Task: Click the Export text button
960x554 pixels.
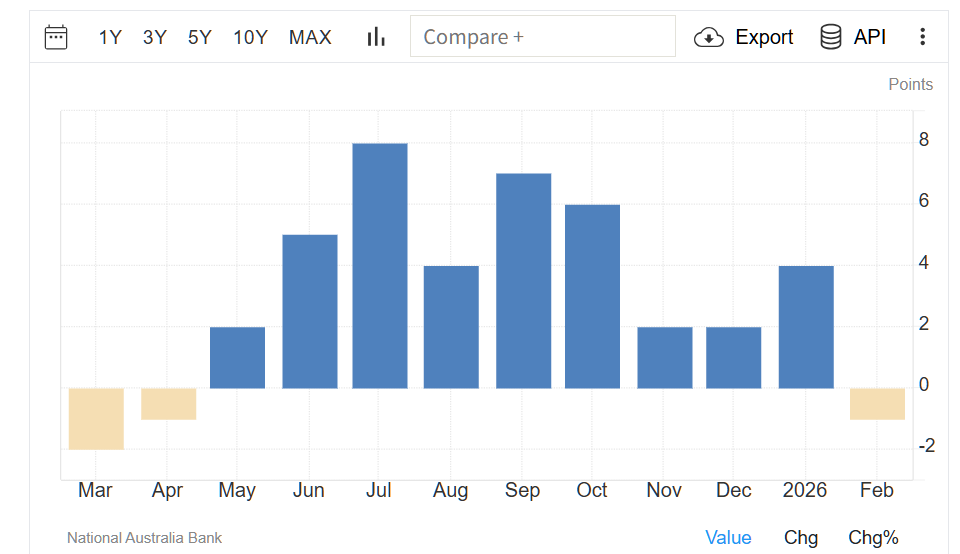Action: pyautogui.click(x=764, y=37)
